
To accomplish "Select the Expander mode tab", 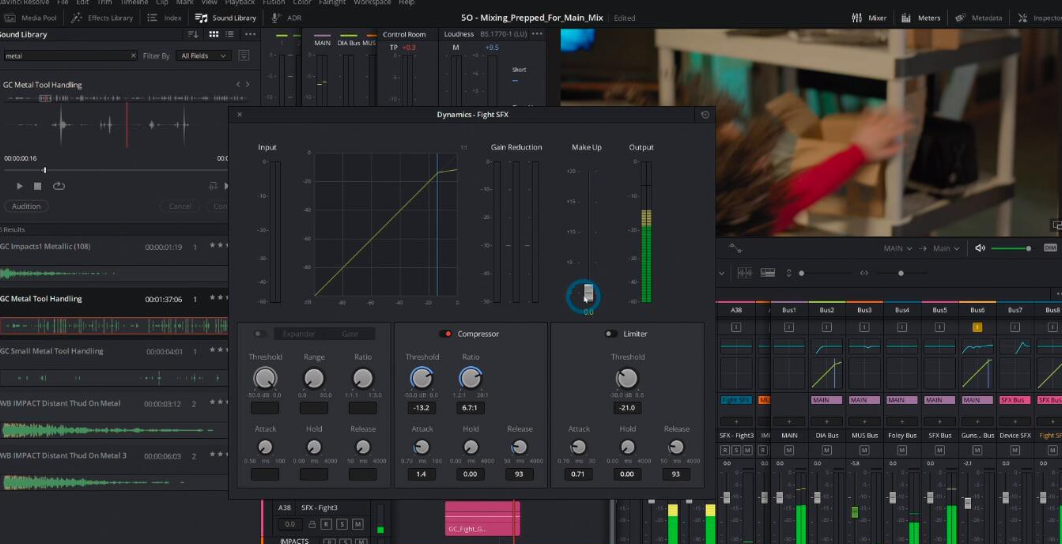I will coord(299,334).
